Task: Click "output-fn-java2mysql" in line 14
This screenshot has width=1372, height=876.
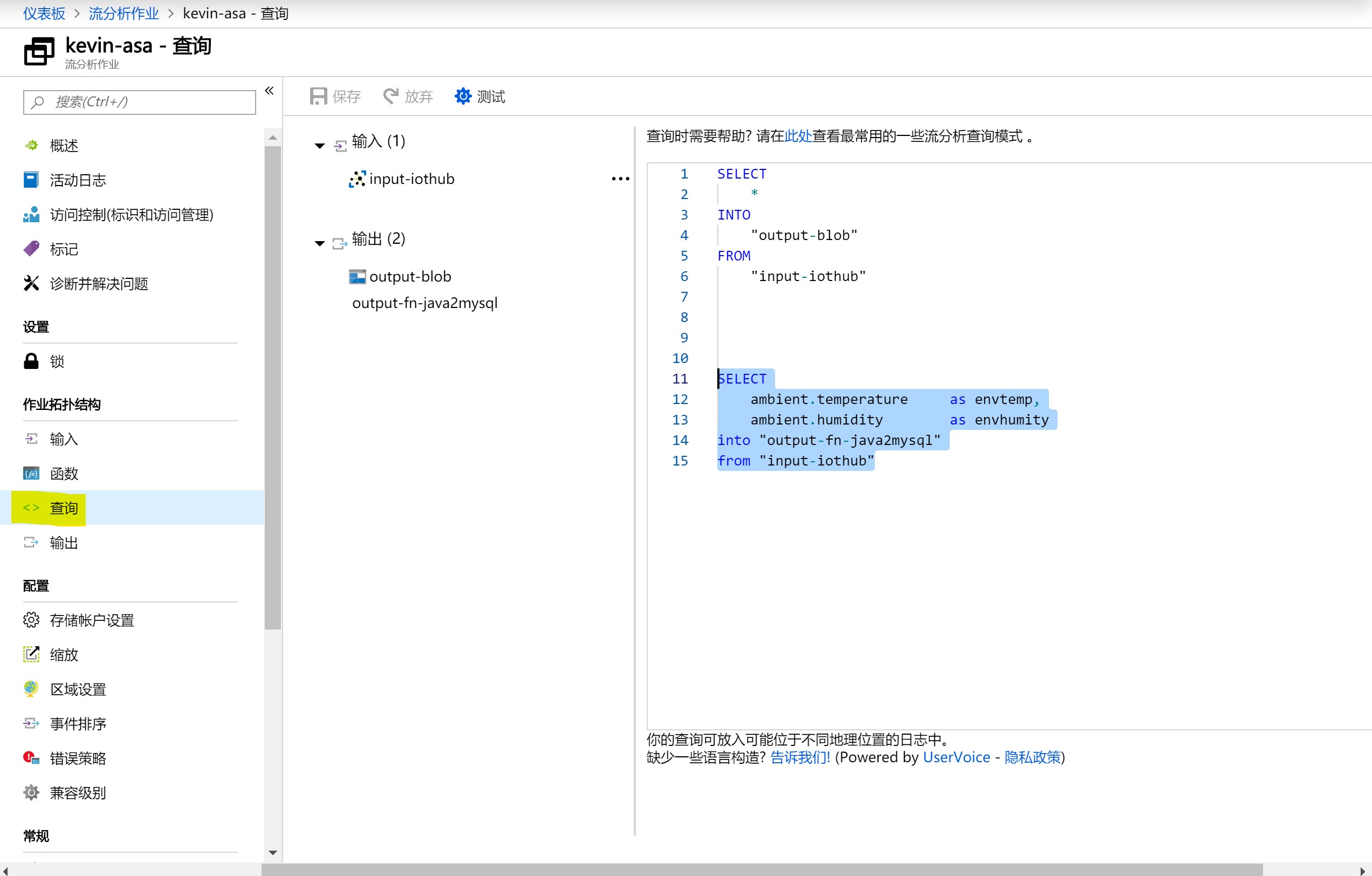Action: click(850, 441)
